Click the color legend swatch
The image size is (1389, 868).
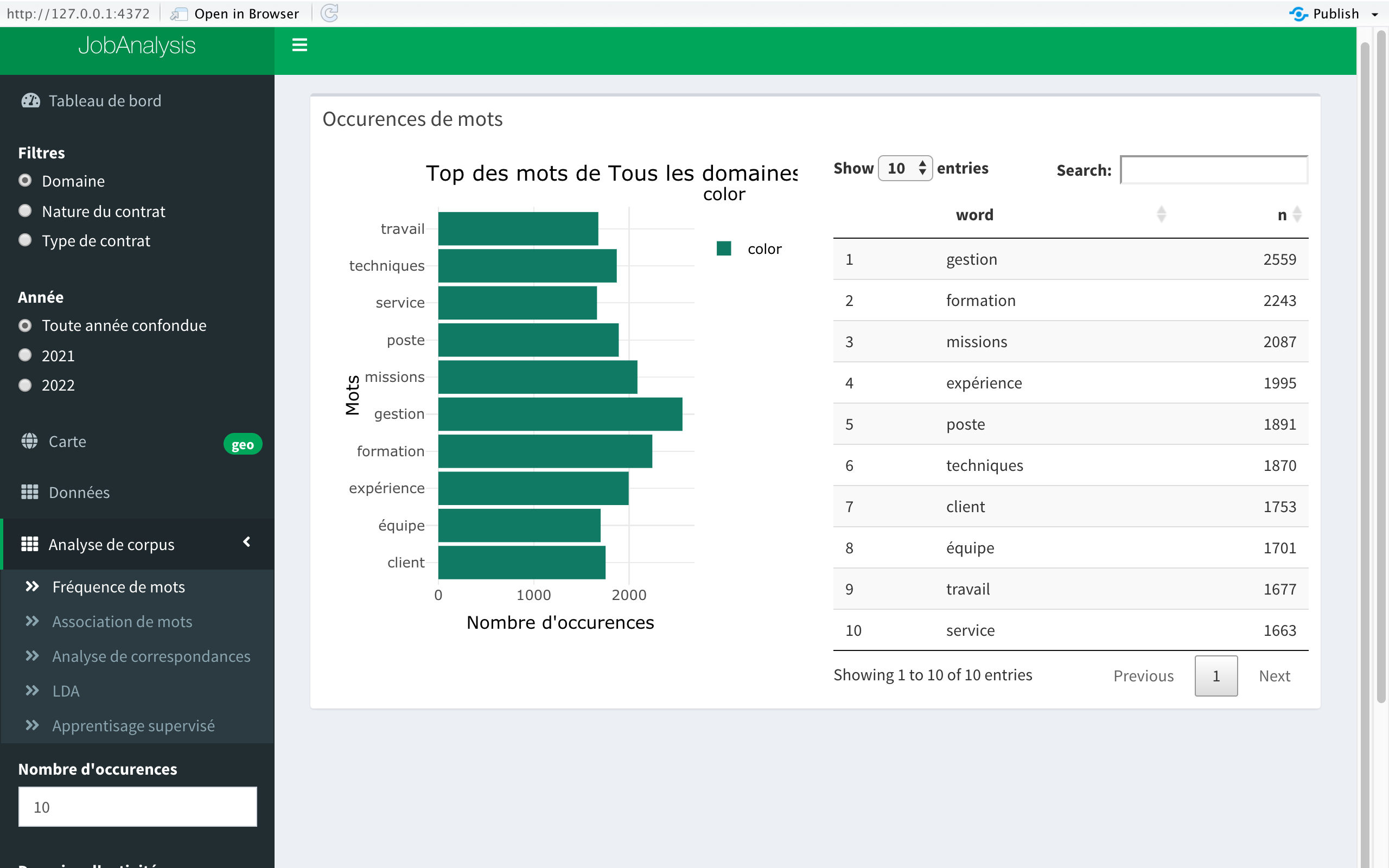pos(725,248)
